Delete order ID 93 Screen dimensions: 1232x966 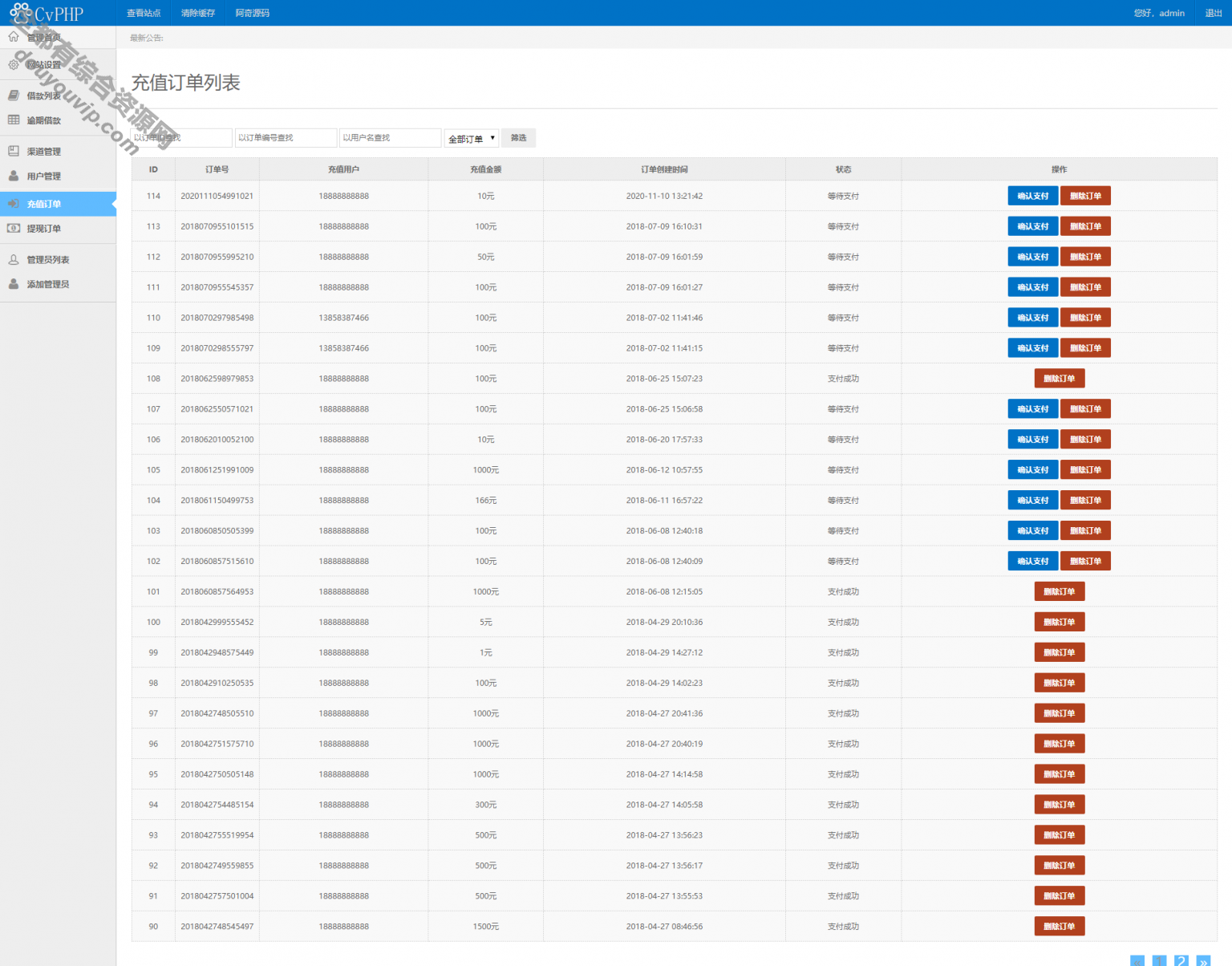pyautogui.click(x=1060, y=835)
